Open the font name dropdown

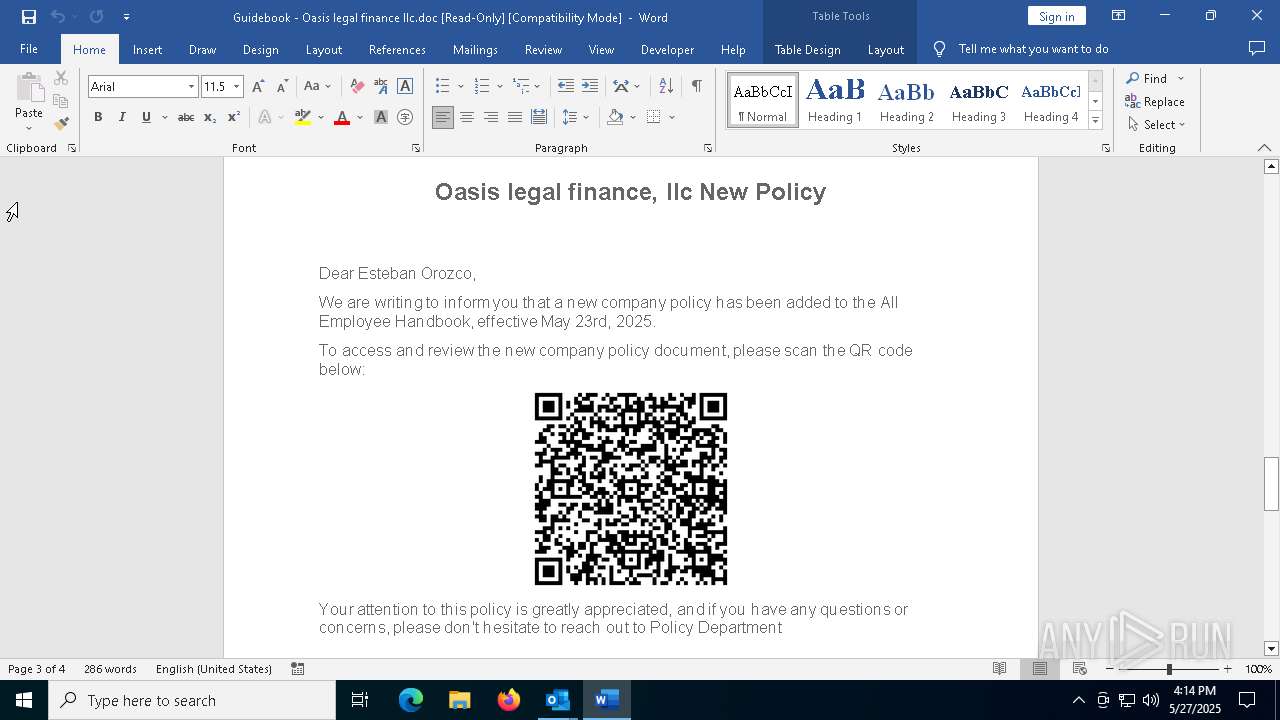[x=191, y=87]
